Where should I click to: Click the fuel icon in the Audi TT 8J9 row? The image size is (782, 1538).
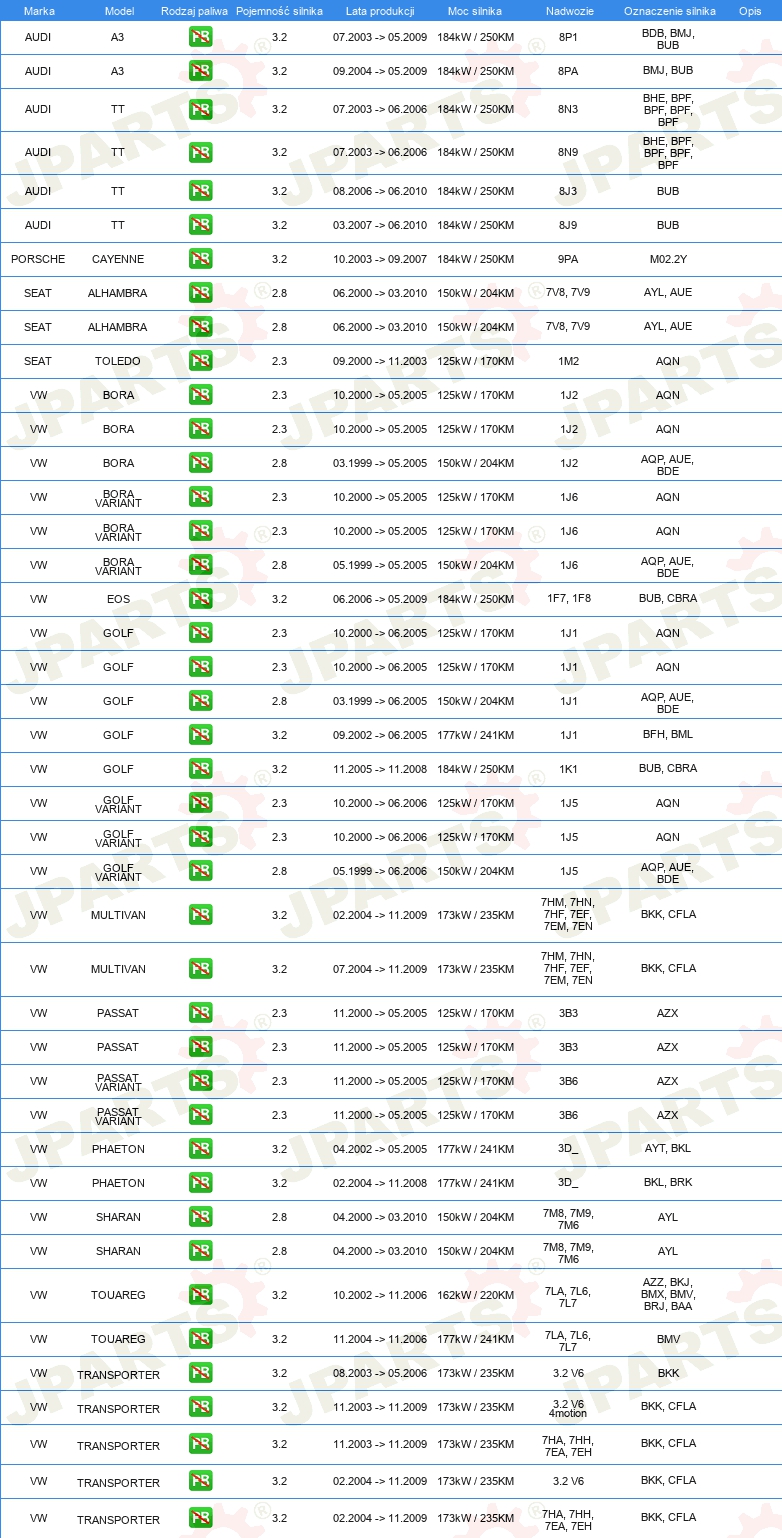pos(200,225)
